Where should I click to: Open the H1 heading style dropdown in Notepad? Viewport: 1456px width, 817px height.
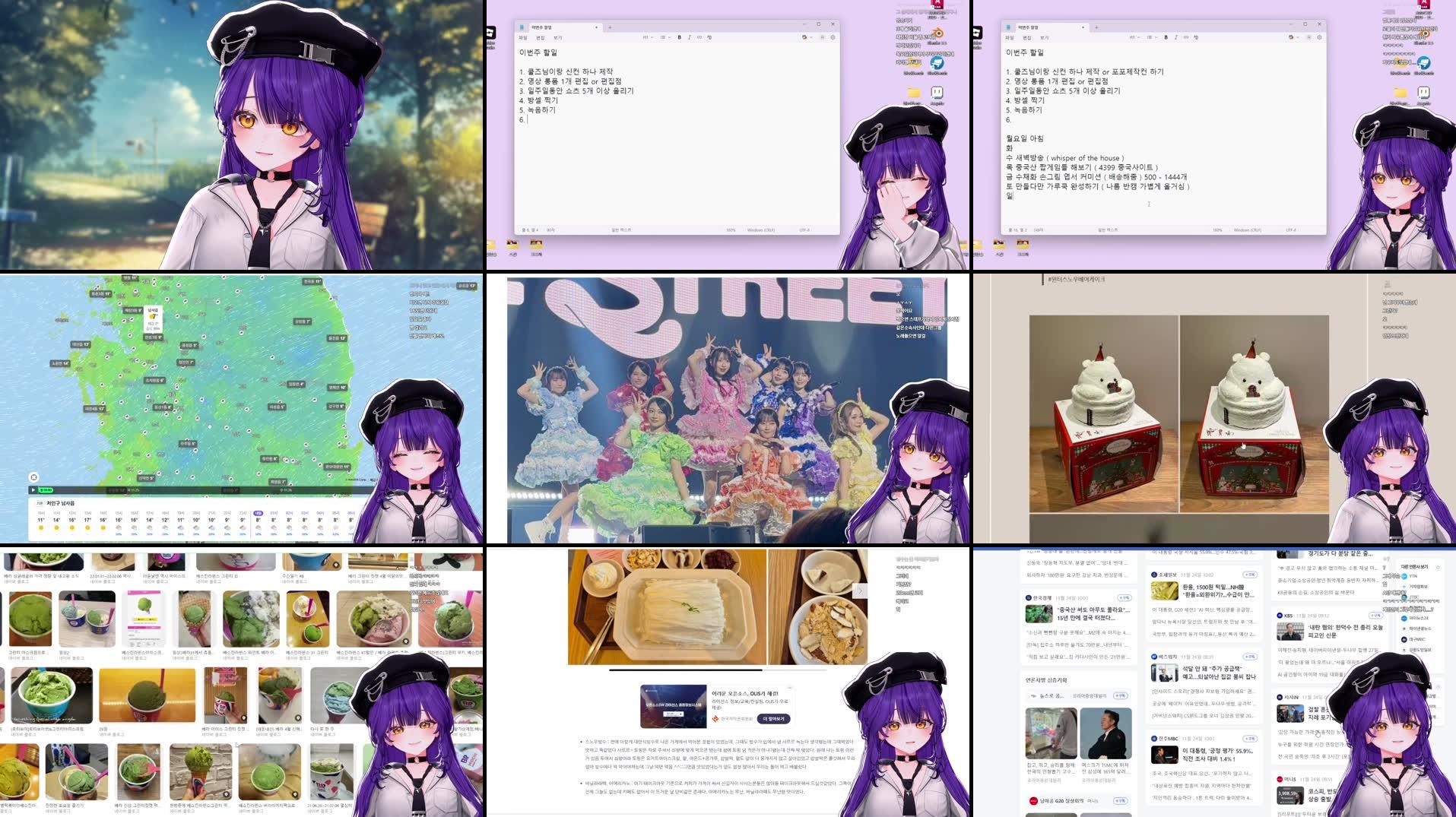(648, 37)
